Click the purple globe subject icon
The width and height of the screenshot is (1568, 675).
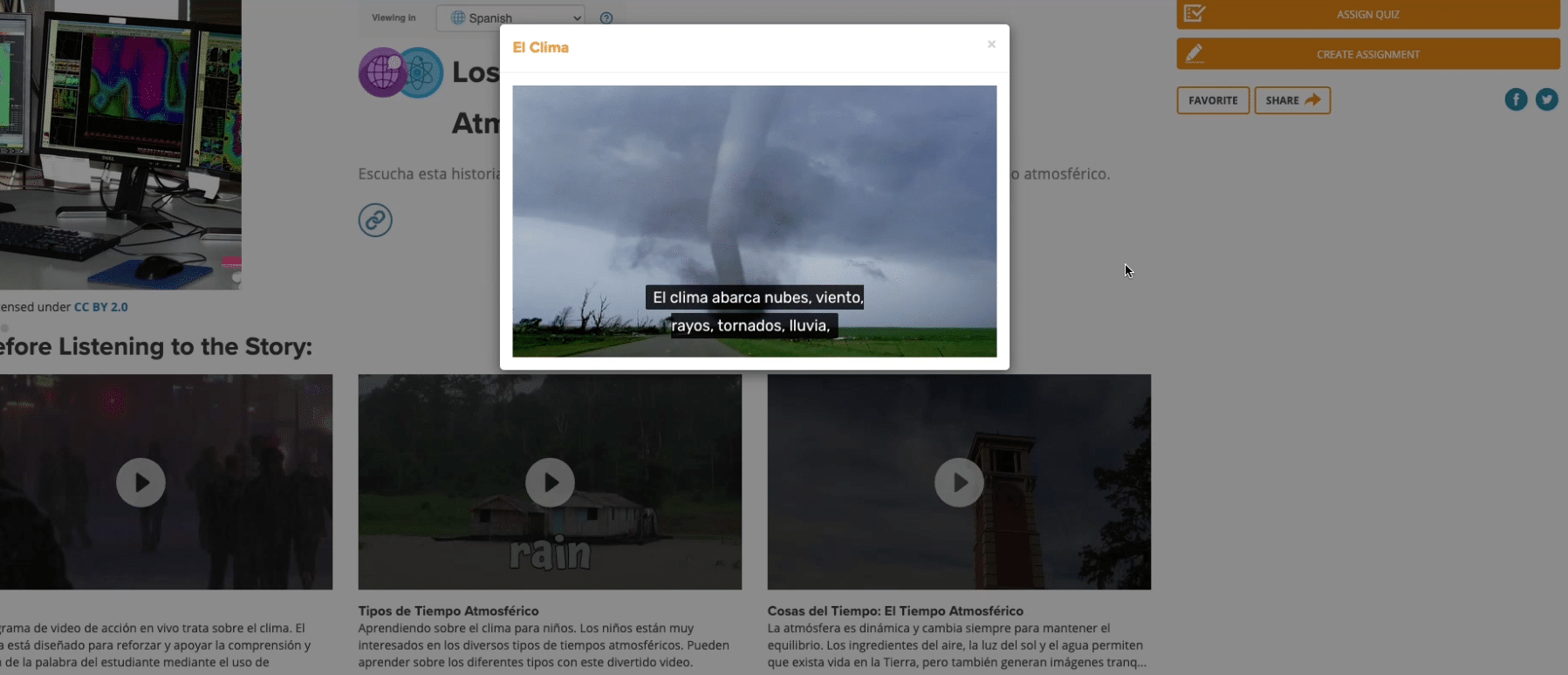381,72
